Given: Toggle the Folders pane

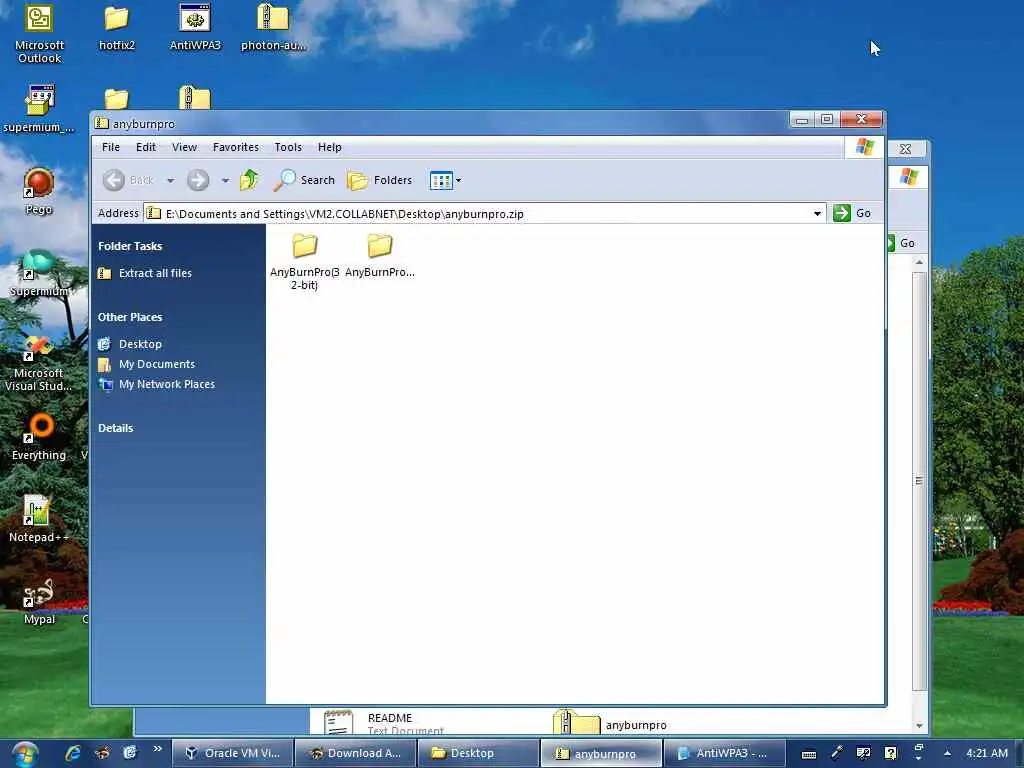Looking at the screenshot, I should 379,180.
